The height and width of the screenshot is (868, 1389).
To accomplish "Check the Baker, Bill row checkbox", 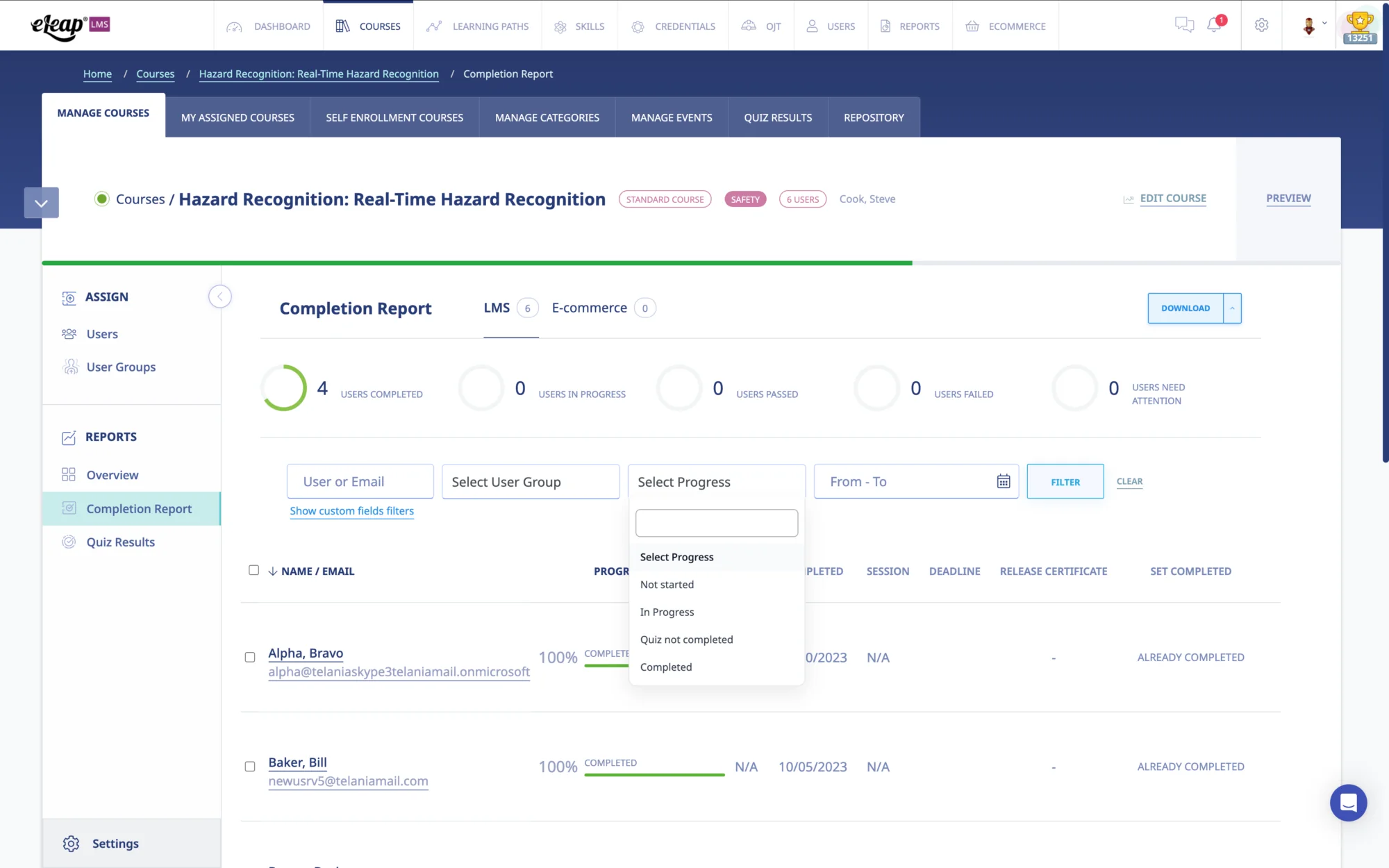I will tap(250, 767).
